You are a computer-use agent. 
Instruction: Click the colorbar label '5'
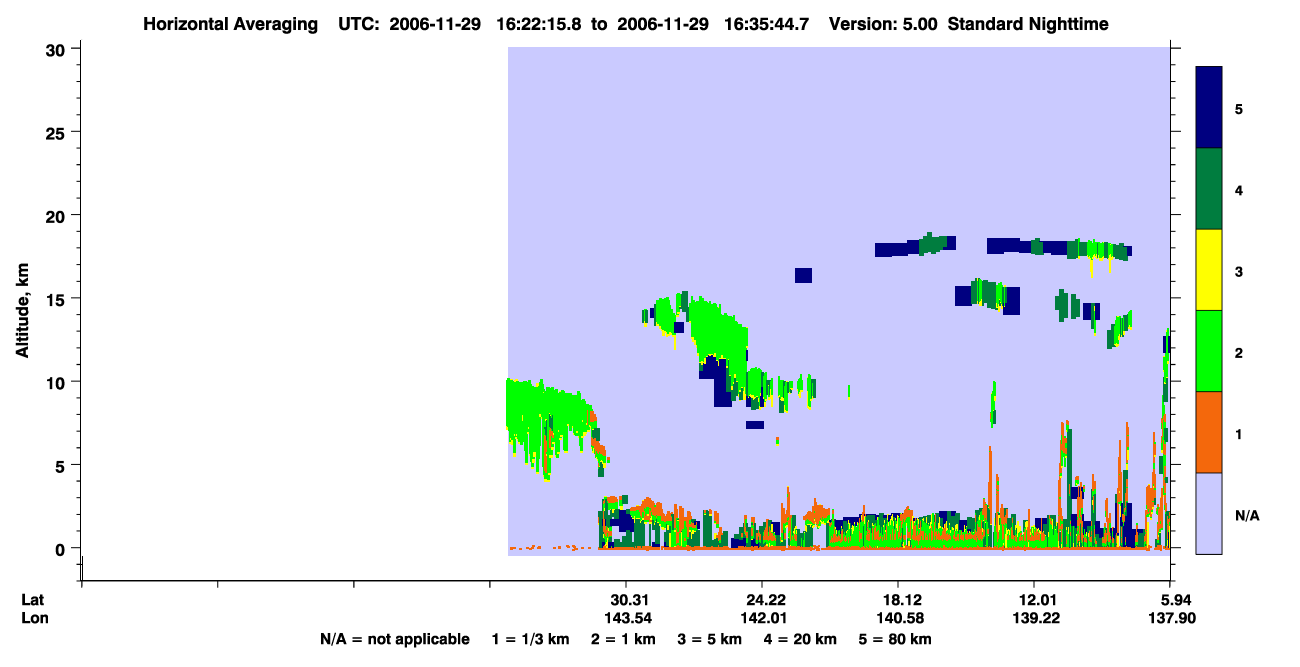[x=1238, y=108]
